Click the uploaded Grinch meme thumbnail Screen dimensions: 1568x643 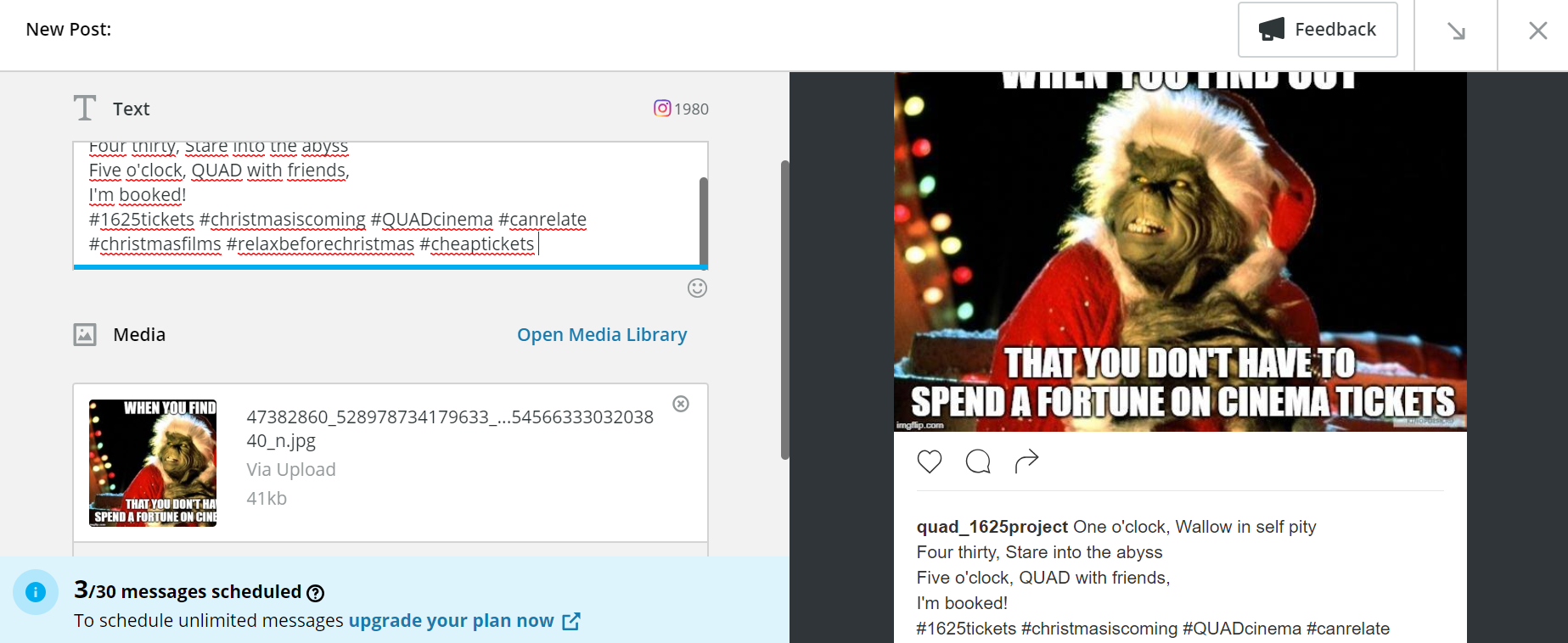point(153,463)
